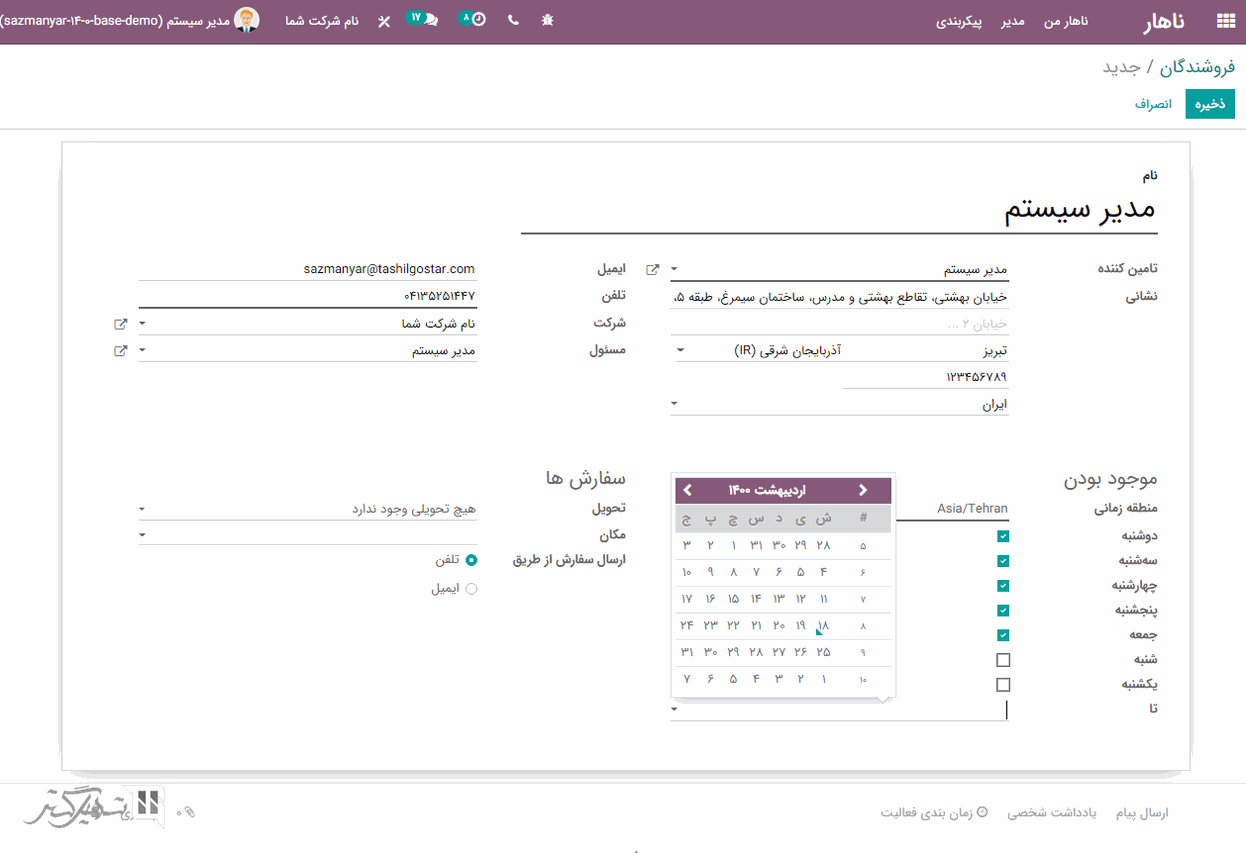Open the ناهار من menu
Screen dimensions: 1246x853
click(x=1066, y=21)
